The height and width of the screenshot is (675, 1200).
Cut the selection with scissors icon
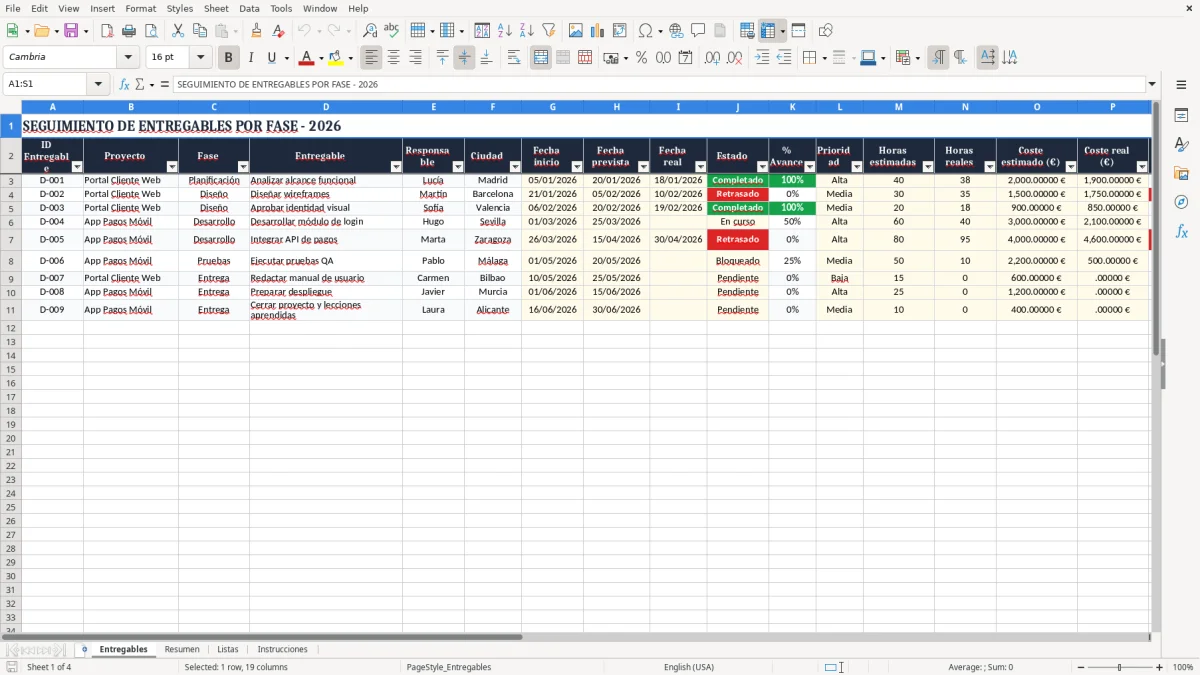(x=178, y=31)
